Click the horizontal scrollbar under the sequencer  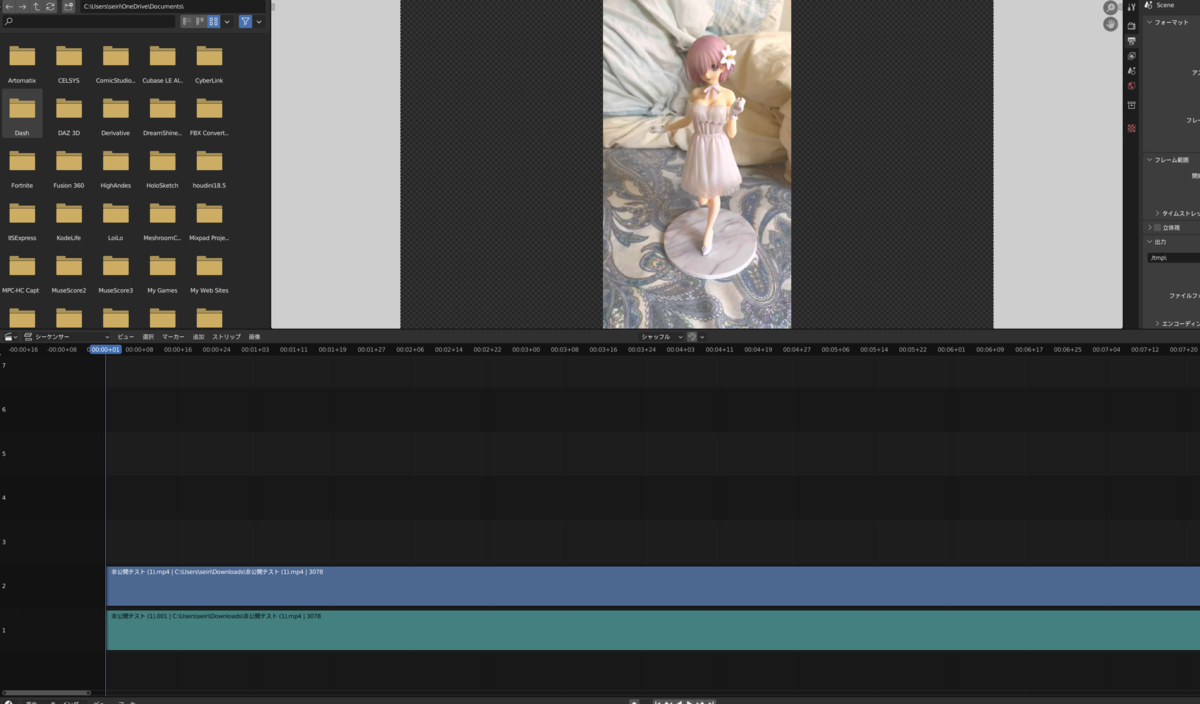[46, 692]
